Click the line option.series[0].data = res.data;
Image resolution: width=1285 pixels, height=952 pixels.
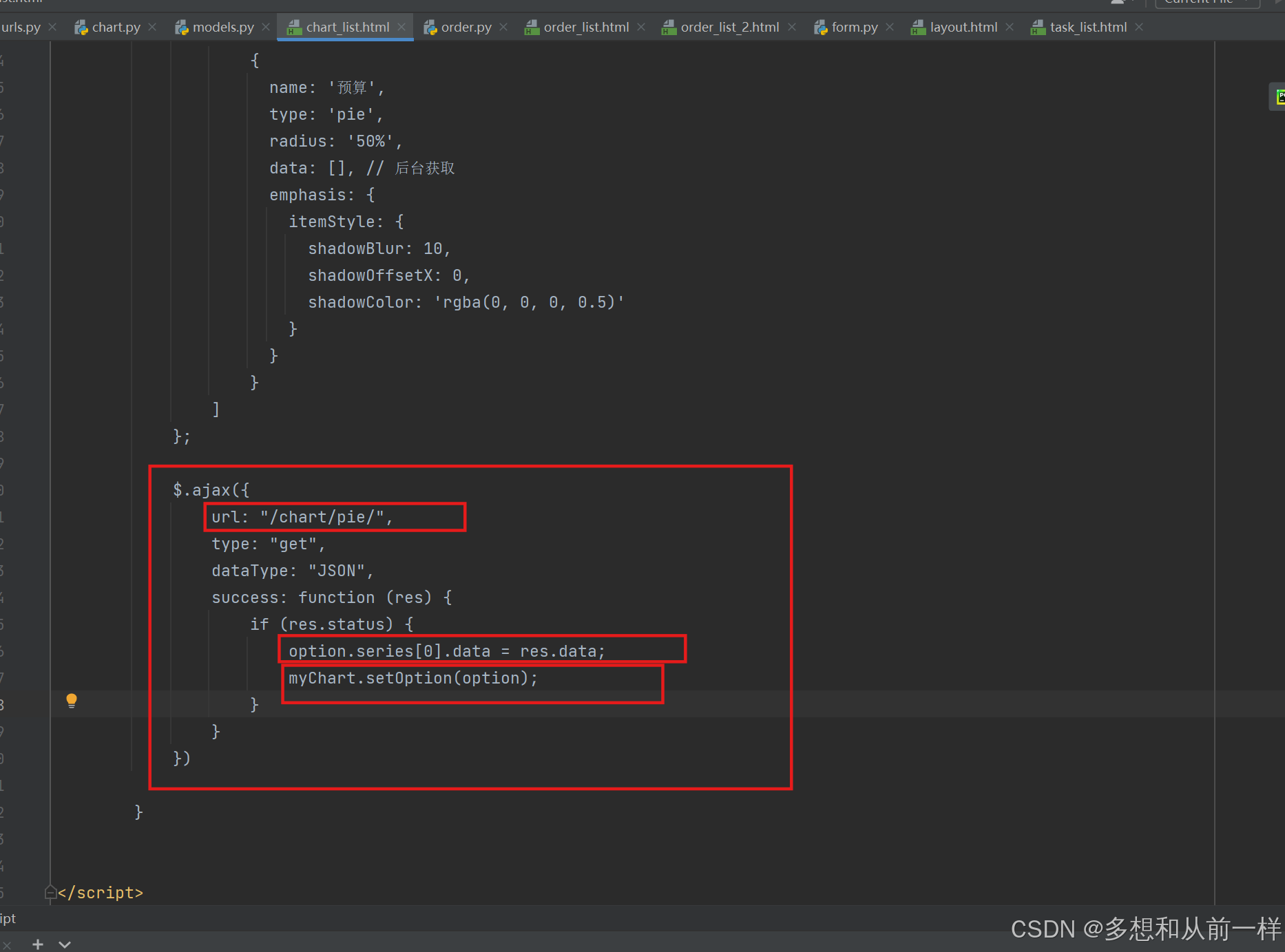(446, 651)
